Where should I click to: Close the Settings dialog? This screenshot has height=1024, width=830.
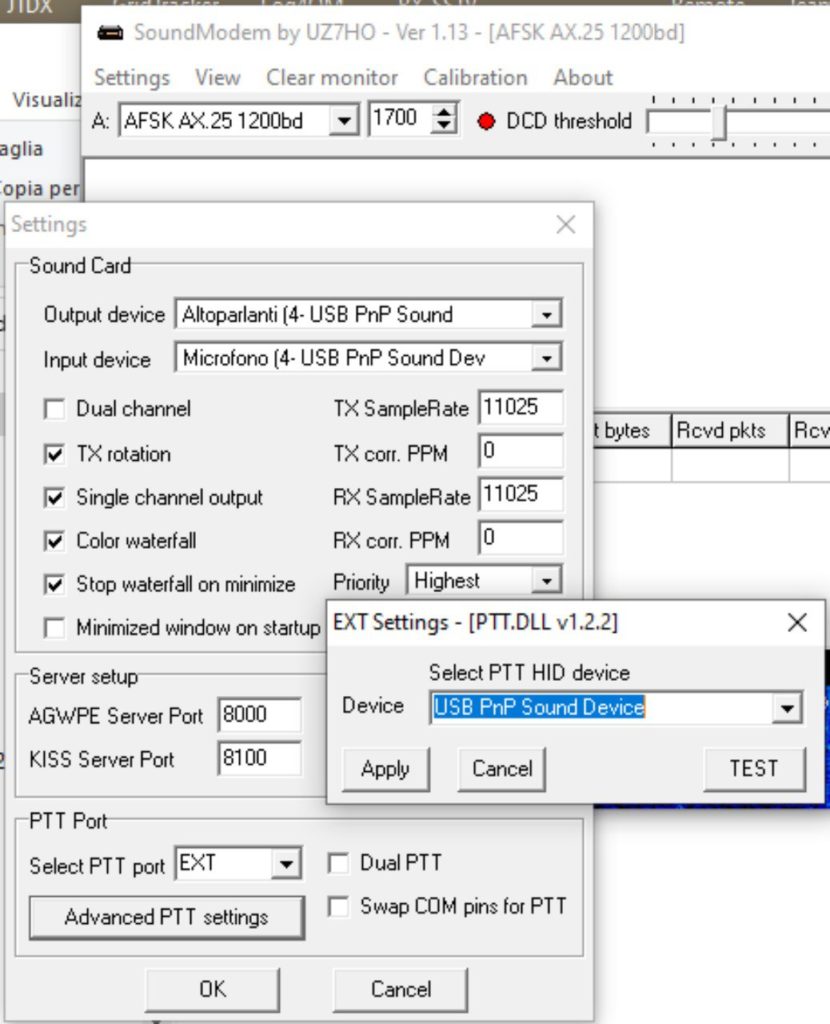click(x=566, y=225)
